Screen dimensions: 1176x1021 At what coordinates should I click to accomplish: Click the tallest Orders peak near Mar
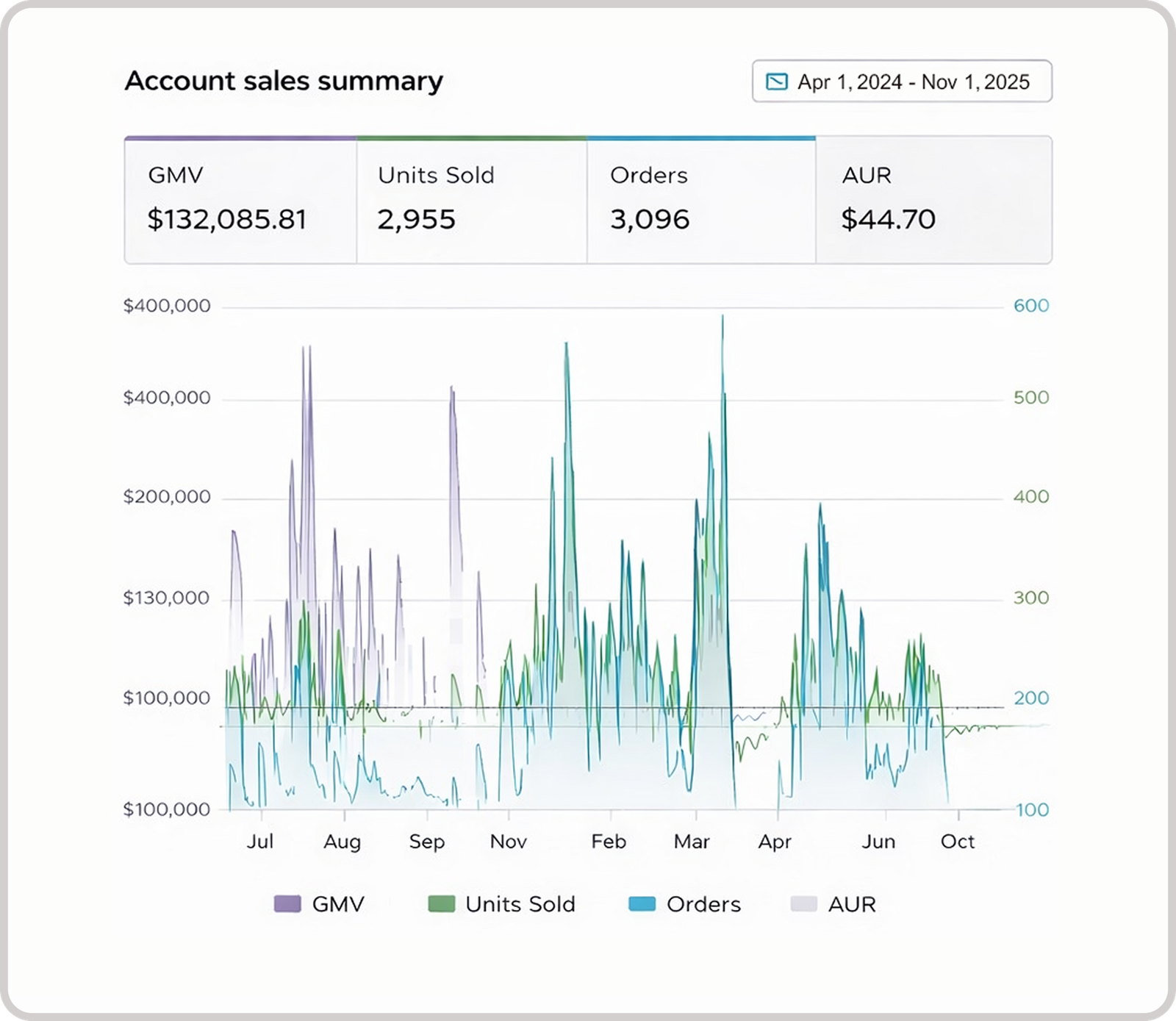point(723,319)
